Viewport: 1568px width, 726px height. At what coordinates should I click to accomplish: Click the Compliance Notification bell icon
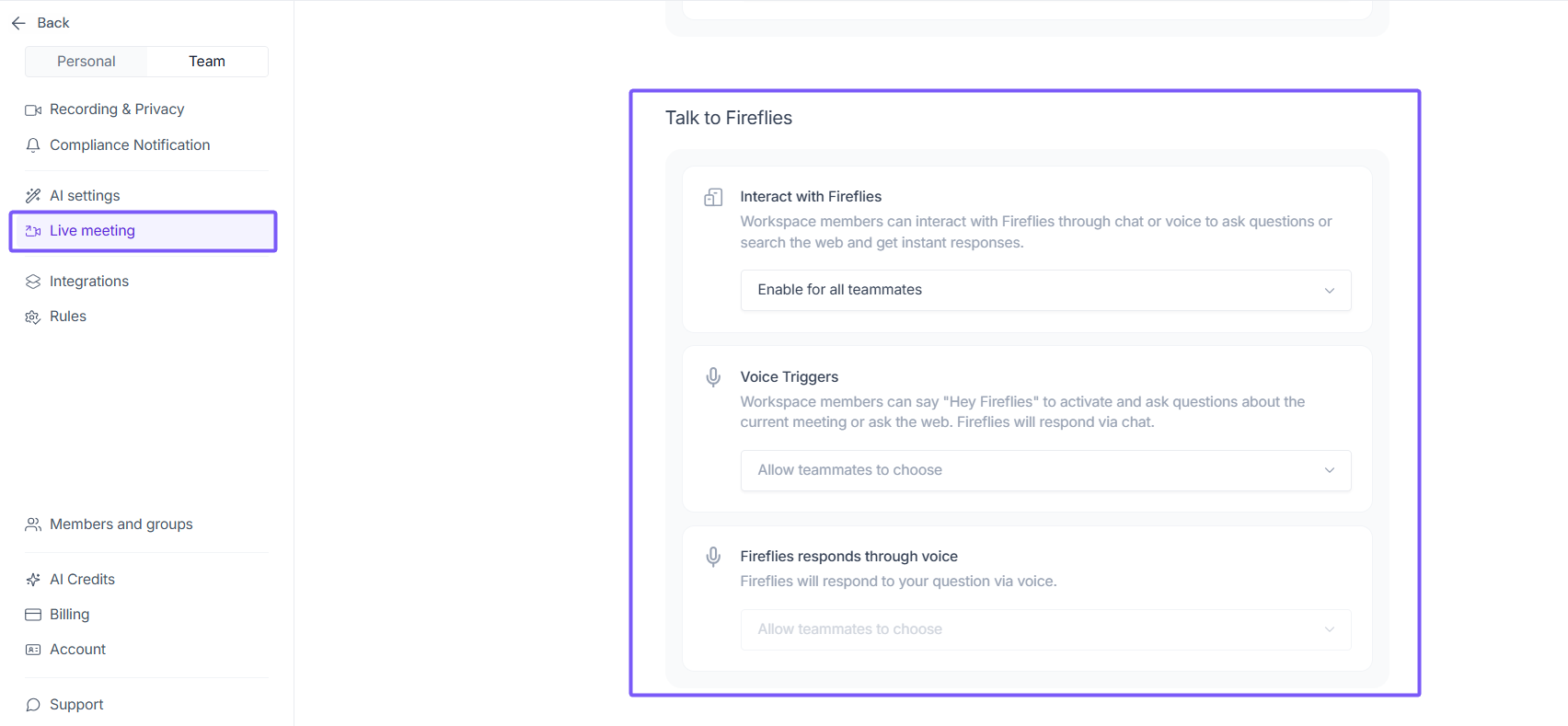click(33, 145)
